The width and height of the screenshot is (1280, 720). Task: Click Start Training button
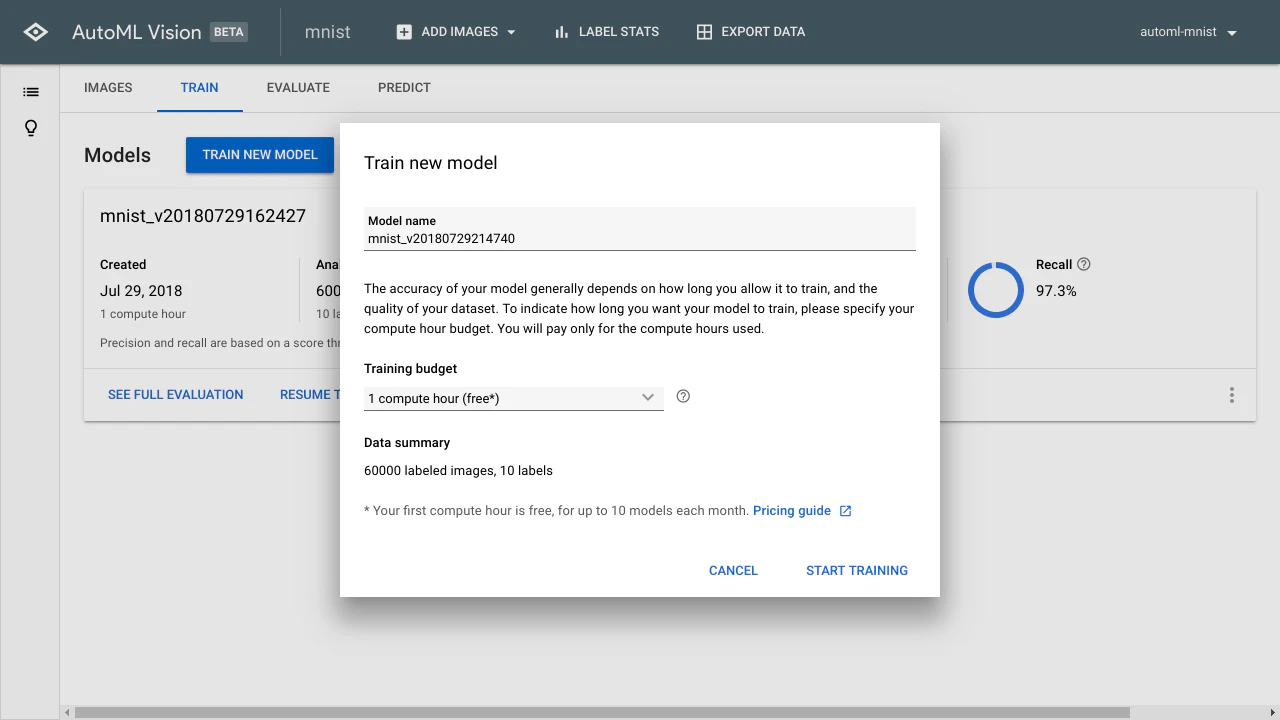pyautogui.click(x=857, y=571)
